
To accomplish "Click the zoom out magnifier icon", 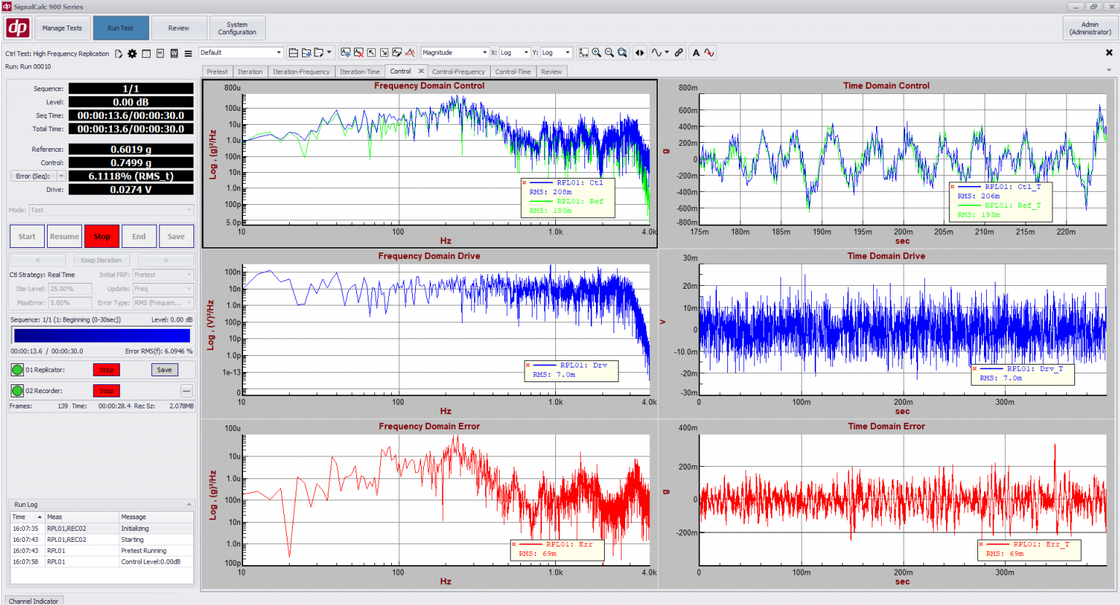I will (x=609, y=52).
